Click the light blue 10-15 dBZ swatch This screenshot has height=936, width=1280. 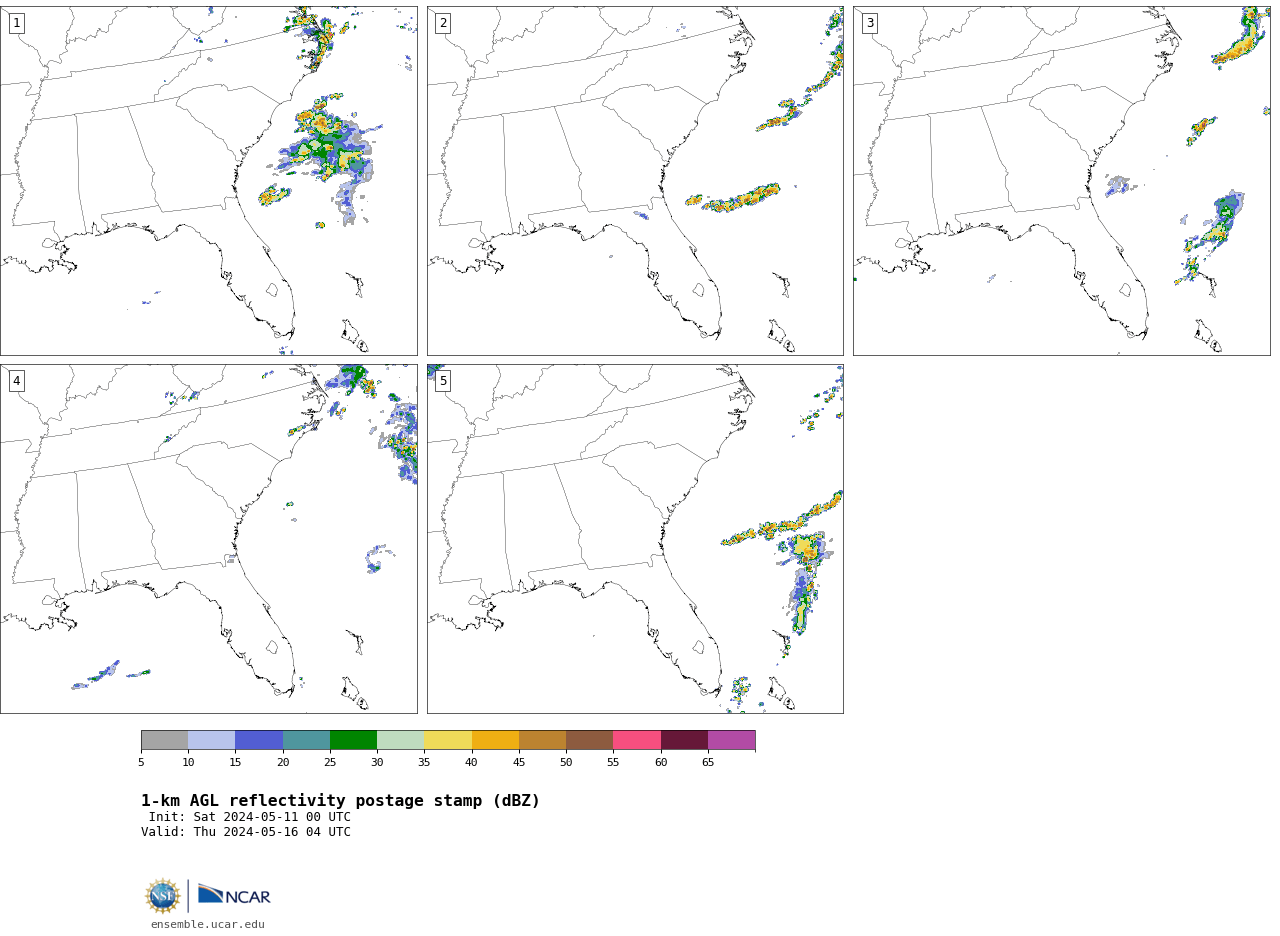click(212, 740)
